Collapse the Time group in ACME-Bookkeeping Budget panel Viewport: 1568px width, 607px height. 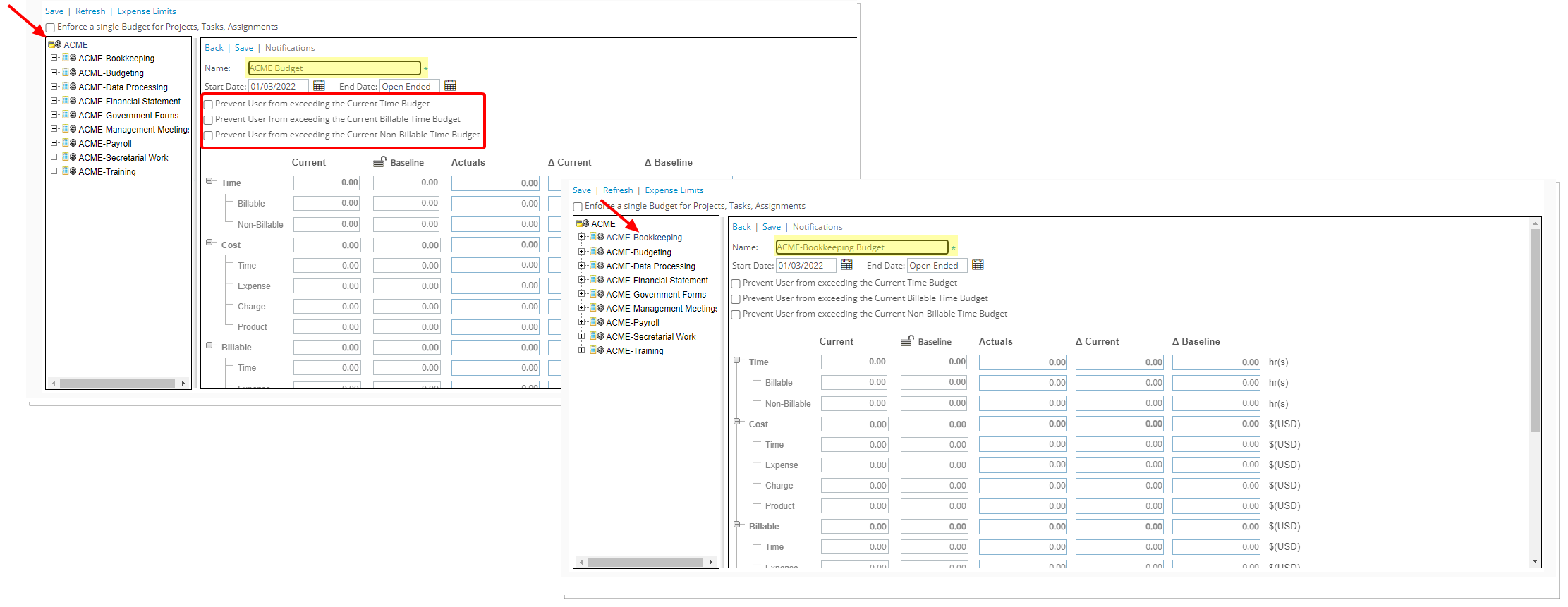point(737,360)
